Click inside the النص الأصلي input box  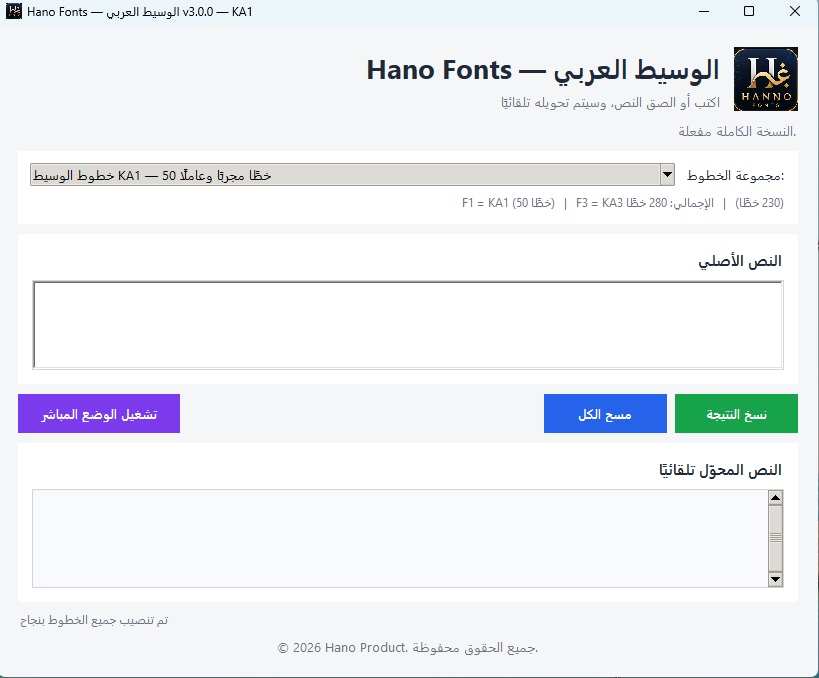[x=408, y=325]
